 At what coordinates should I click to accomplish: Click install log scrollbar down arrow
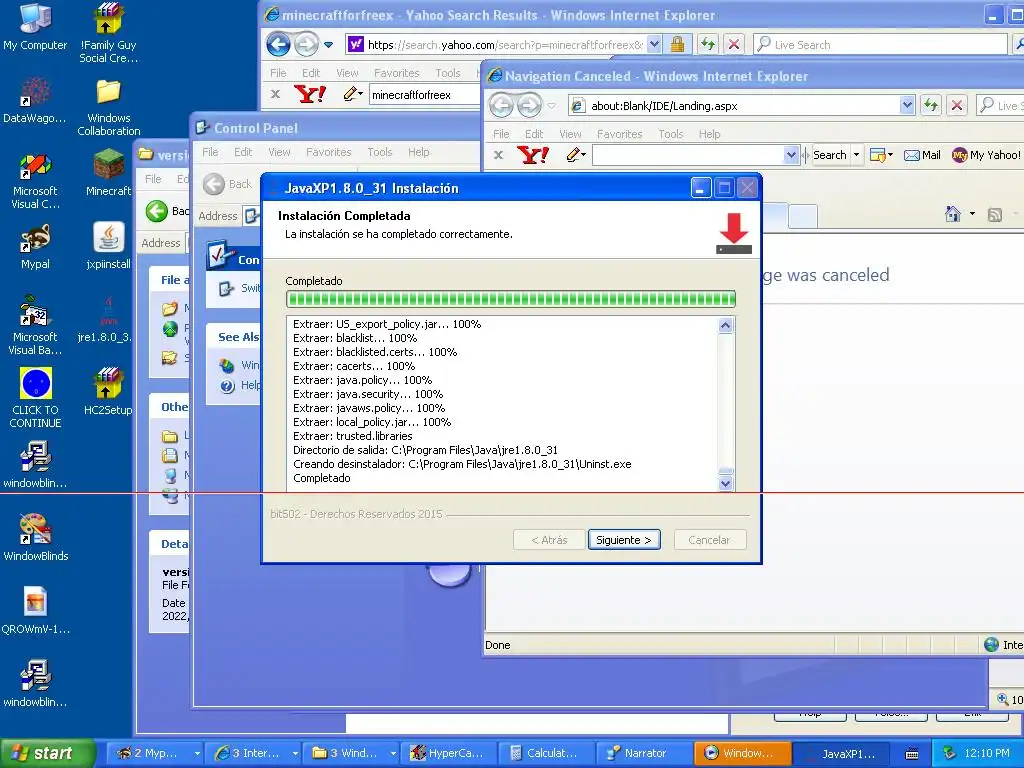tap(725, 483)
